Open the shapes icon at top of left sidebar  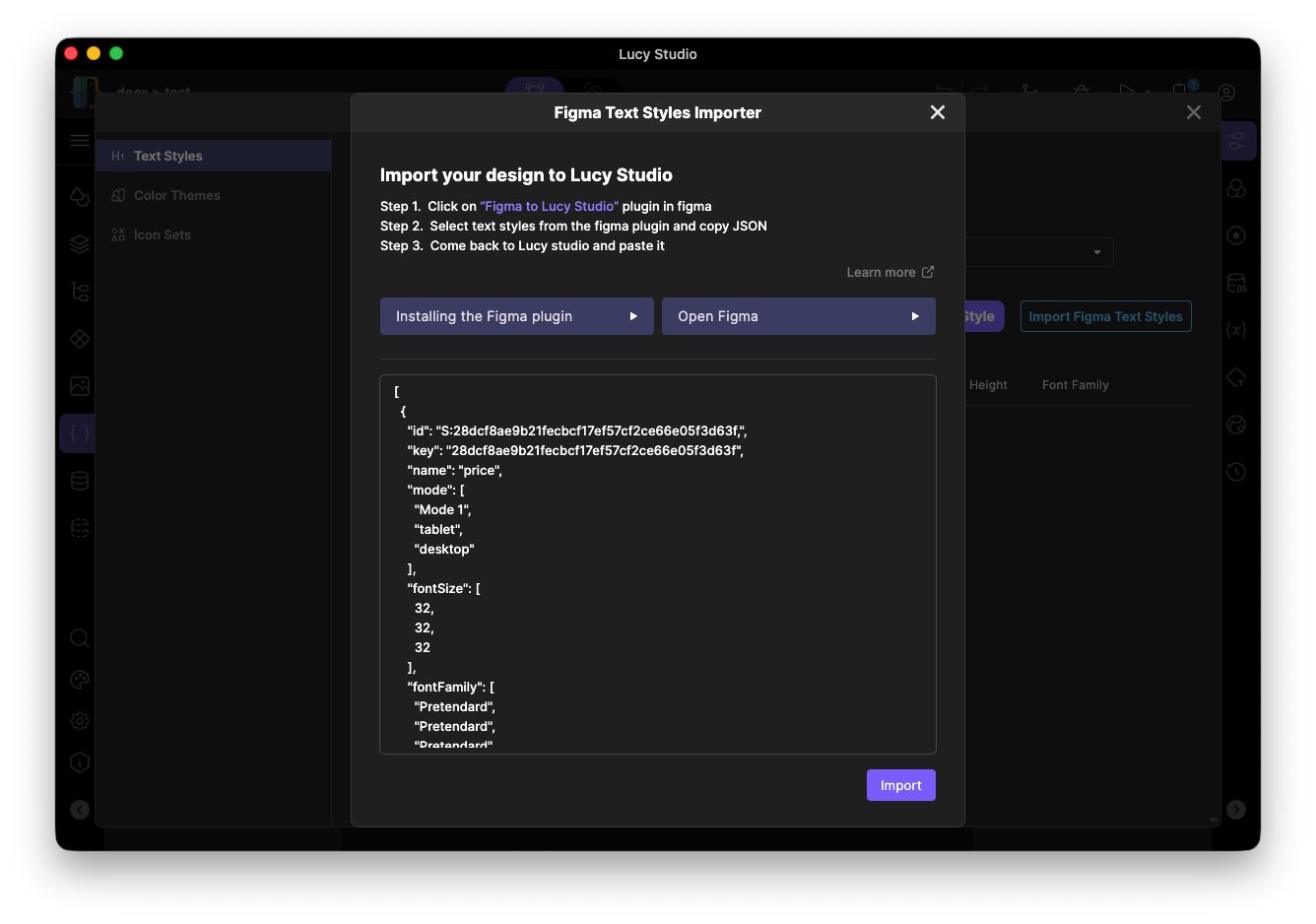click(80, 197)
